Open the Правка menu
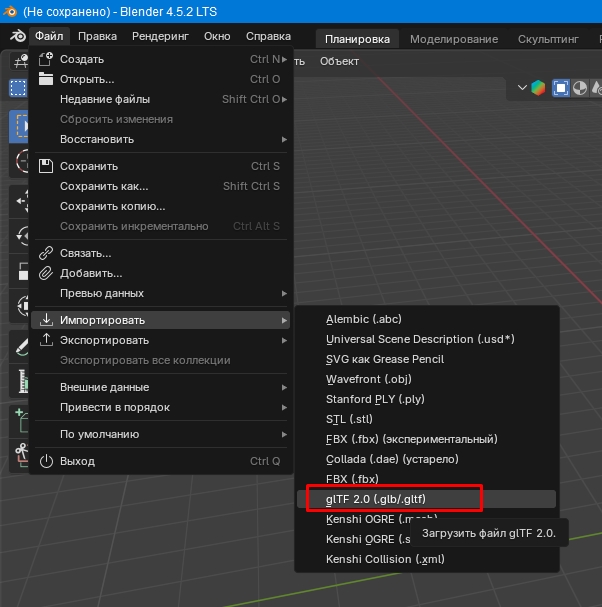The height and width of the screenshot is (607, 602). point(97,36)
